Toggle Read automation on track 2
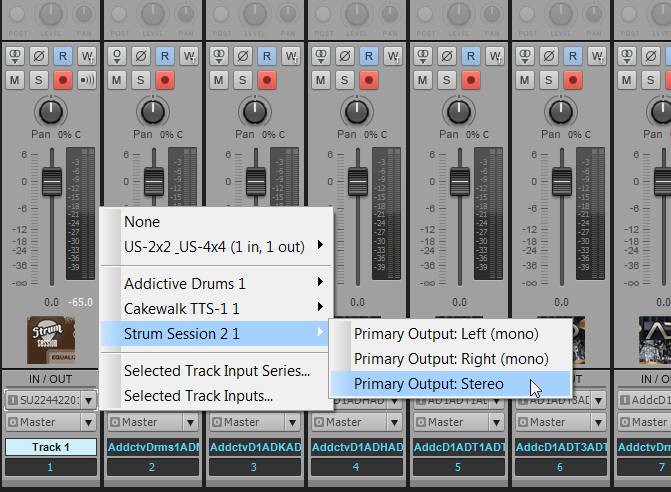 point(165,56)
